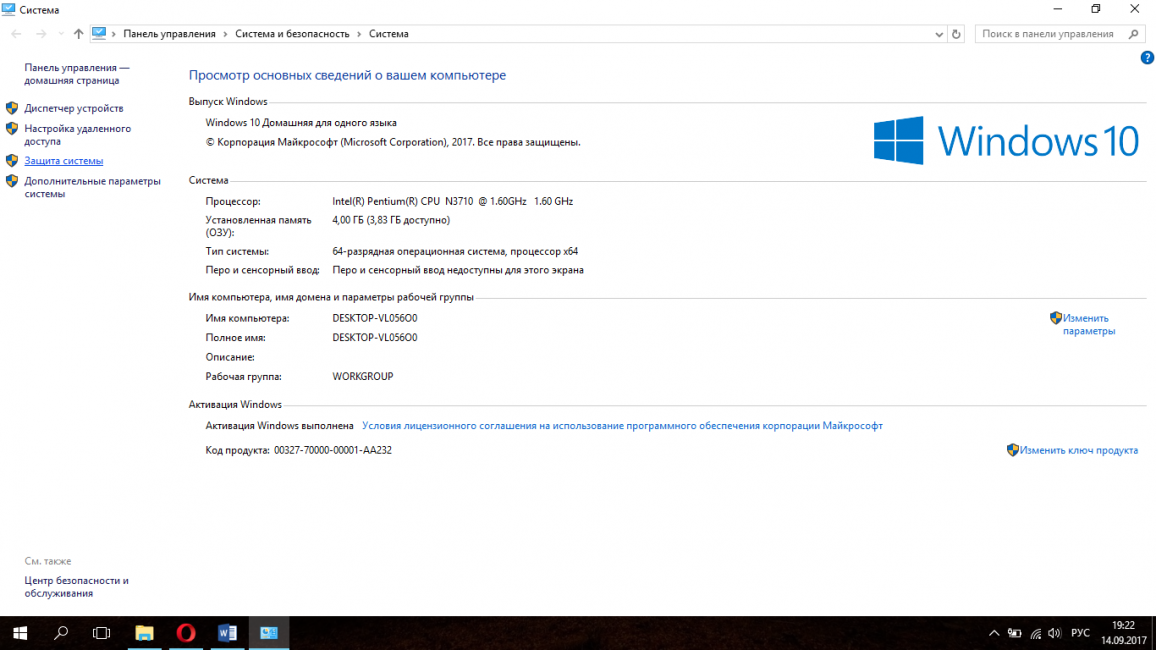Expand arrow after "Панель управления" breadcrumb

226,34
